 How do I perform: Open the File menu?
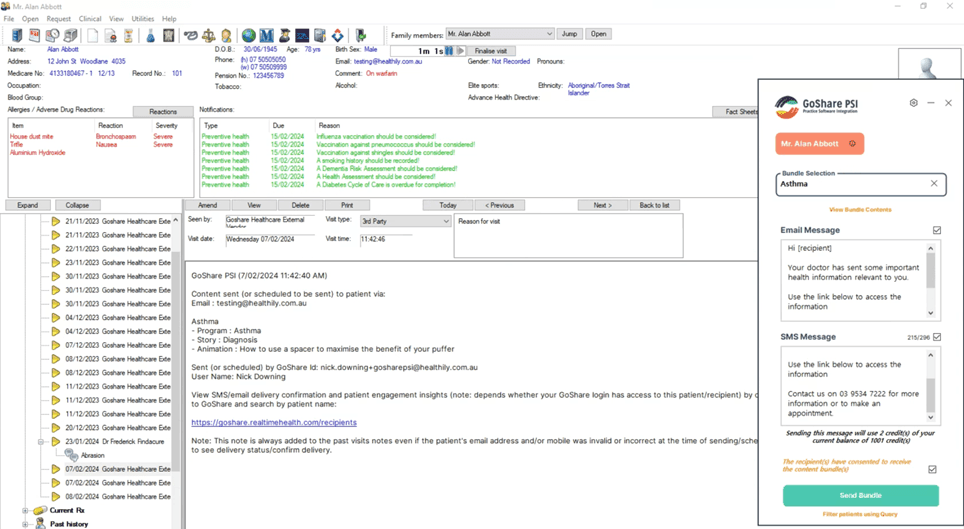tap(9, 18)
